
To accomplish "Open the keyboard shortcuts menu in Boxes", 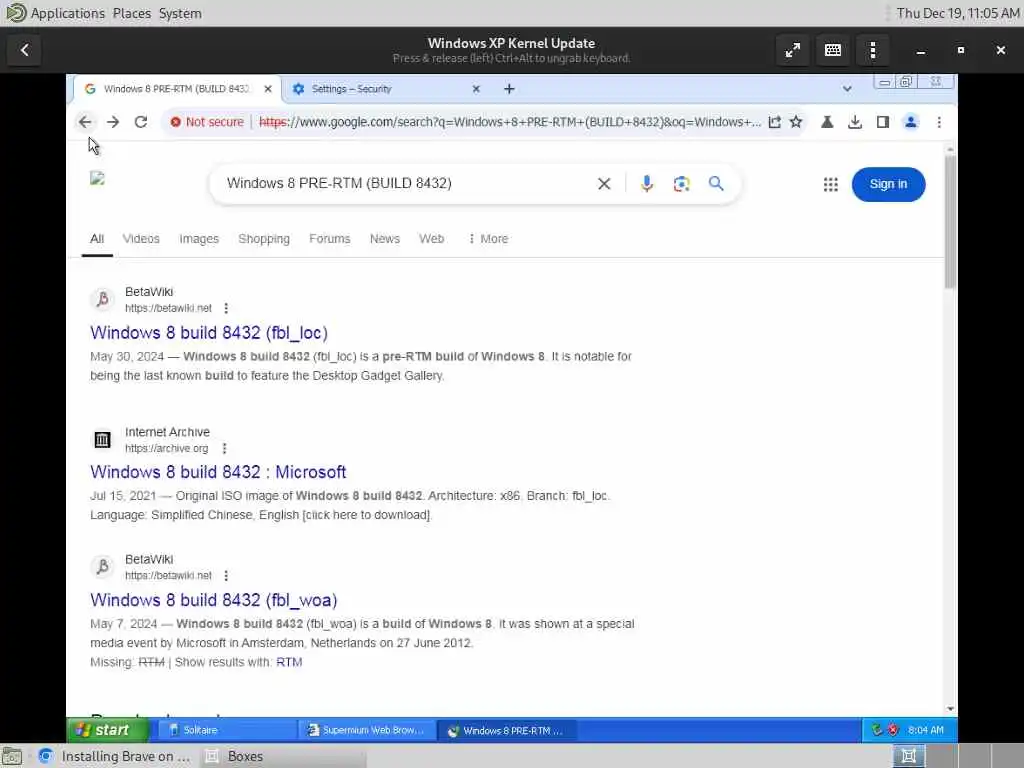I will [x=833, y=50].
